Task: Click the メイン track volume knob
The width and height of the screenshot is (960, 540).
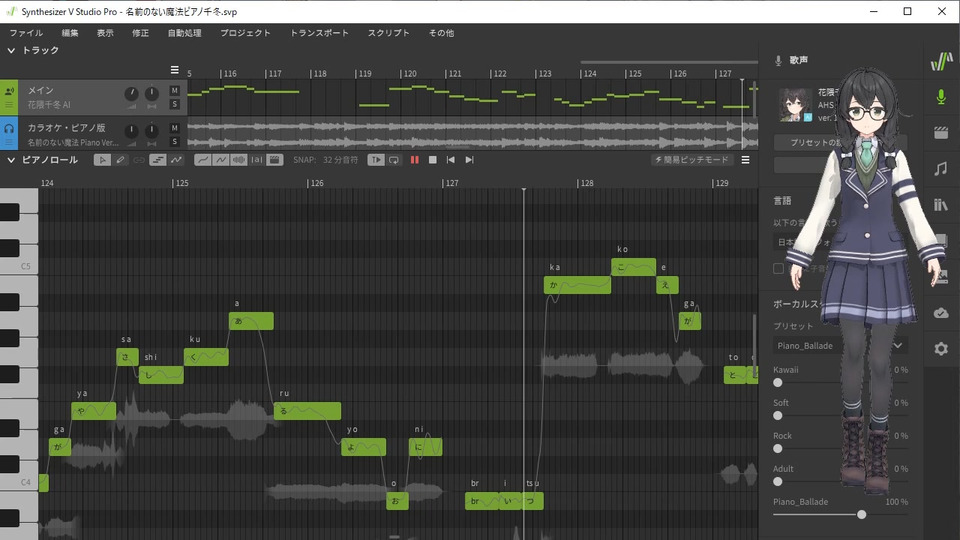Action: pos(132,94)
